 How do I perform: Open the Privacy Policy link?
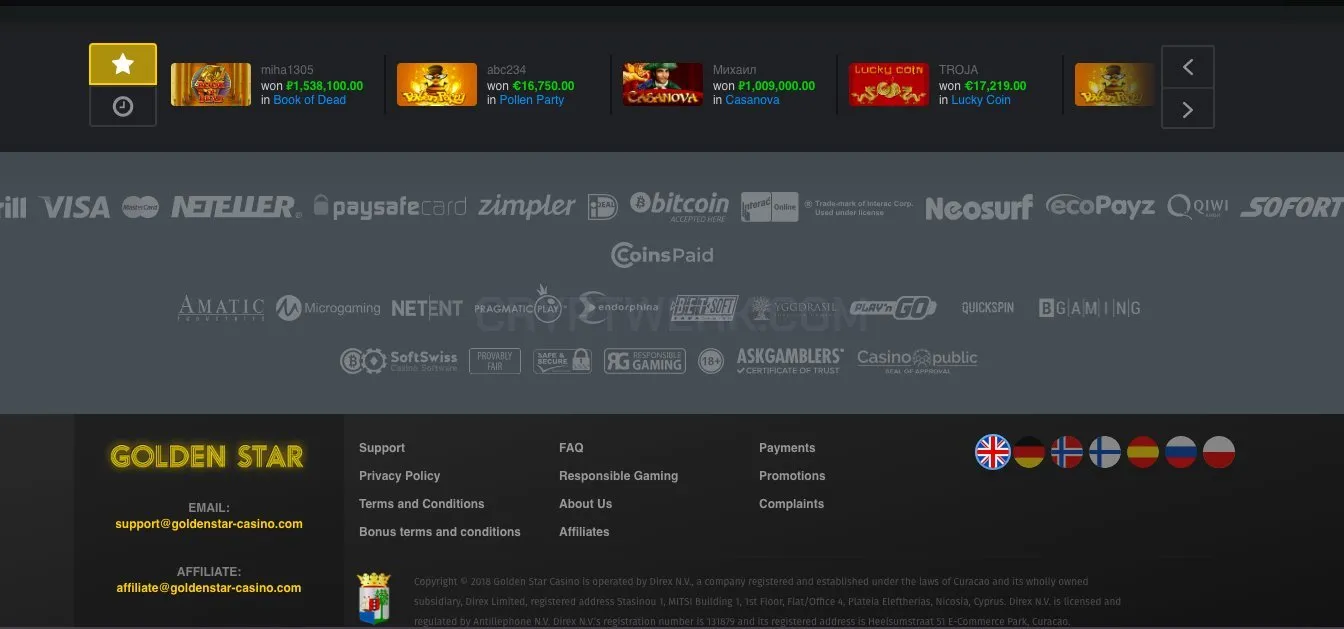coord(400,476)
